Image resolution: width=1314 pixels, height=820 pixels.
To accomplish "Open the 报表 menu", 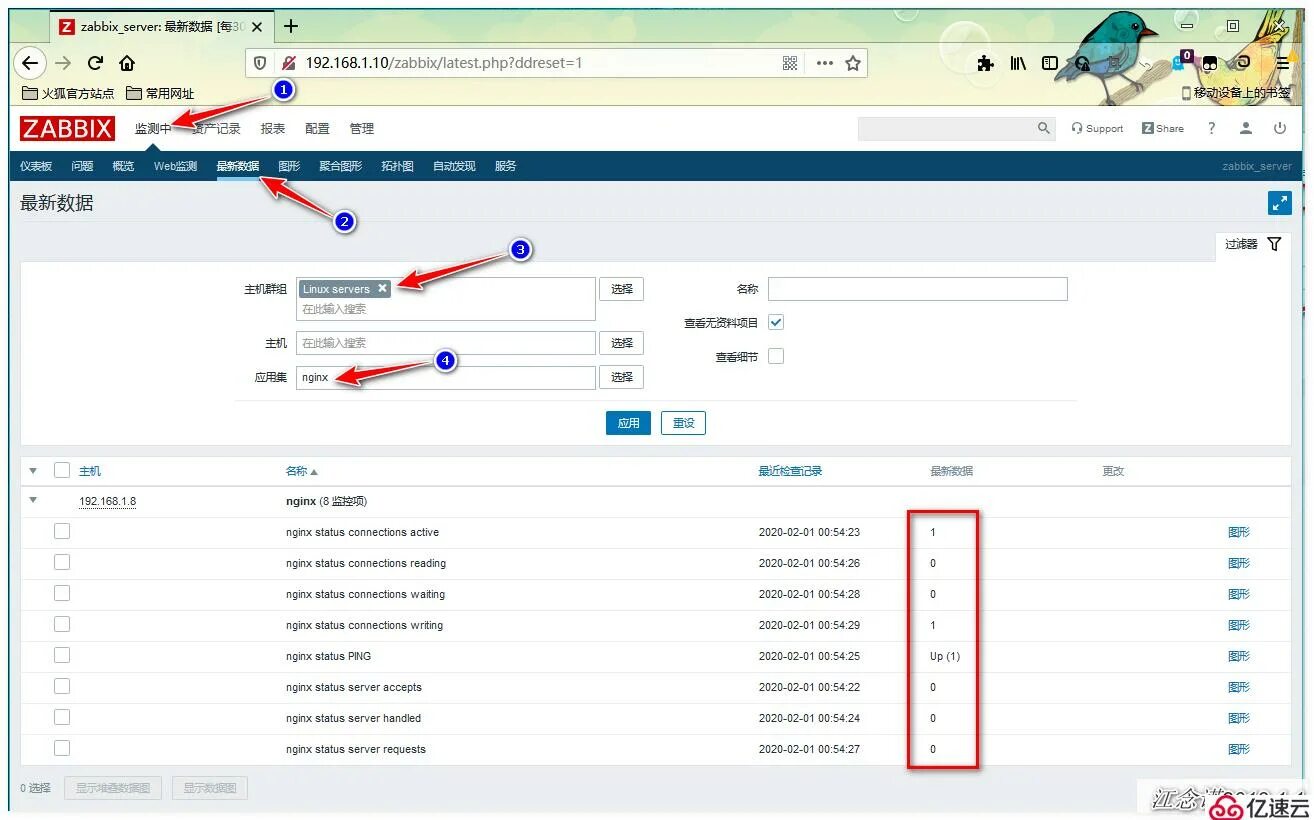I will [x=273, y=128].
